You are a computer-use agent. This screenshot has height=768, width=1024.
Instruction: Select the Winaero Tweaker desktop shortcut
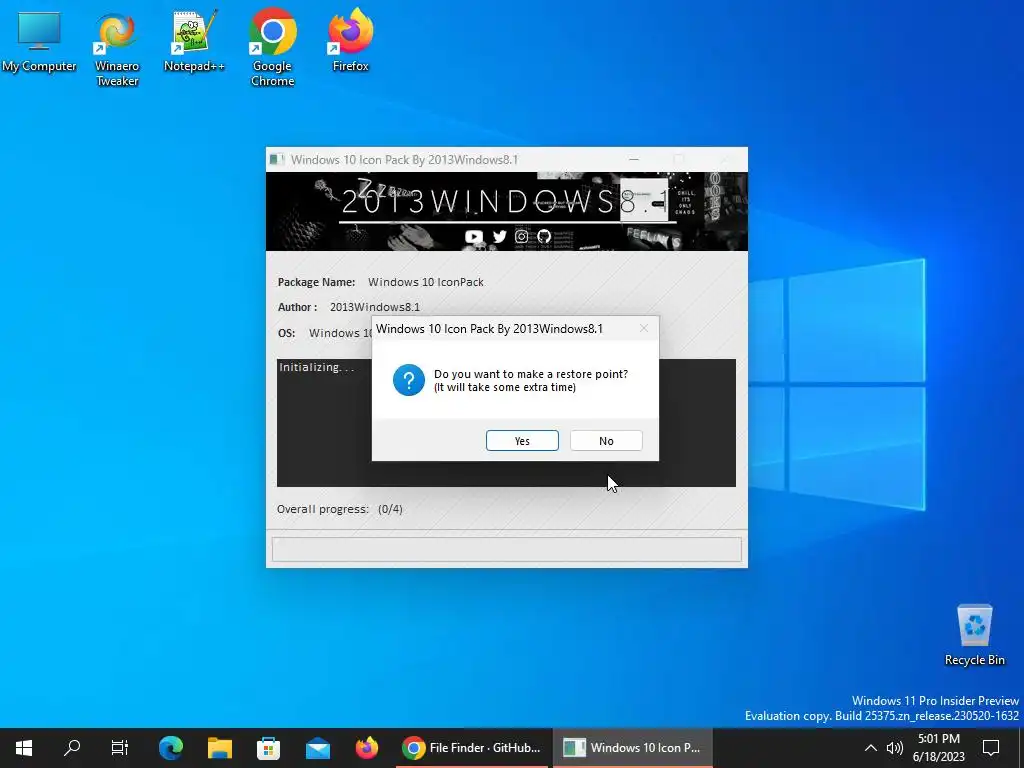tap(117, 49)
